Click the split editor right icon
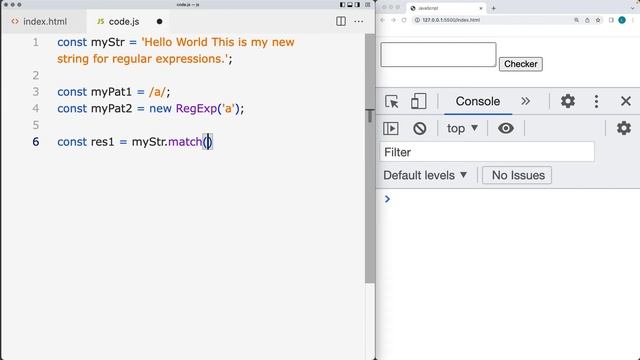640x360 pixels. pyautogui.click(x=341, y=21)
